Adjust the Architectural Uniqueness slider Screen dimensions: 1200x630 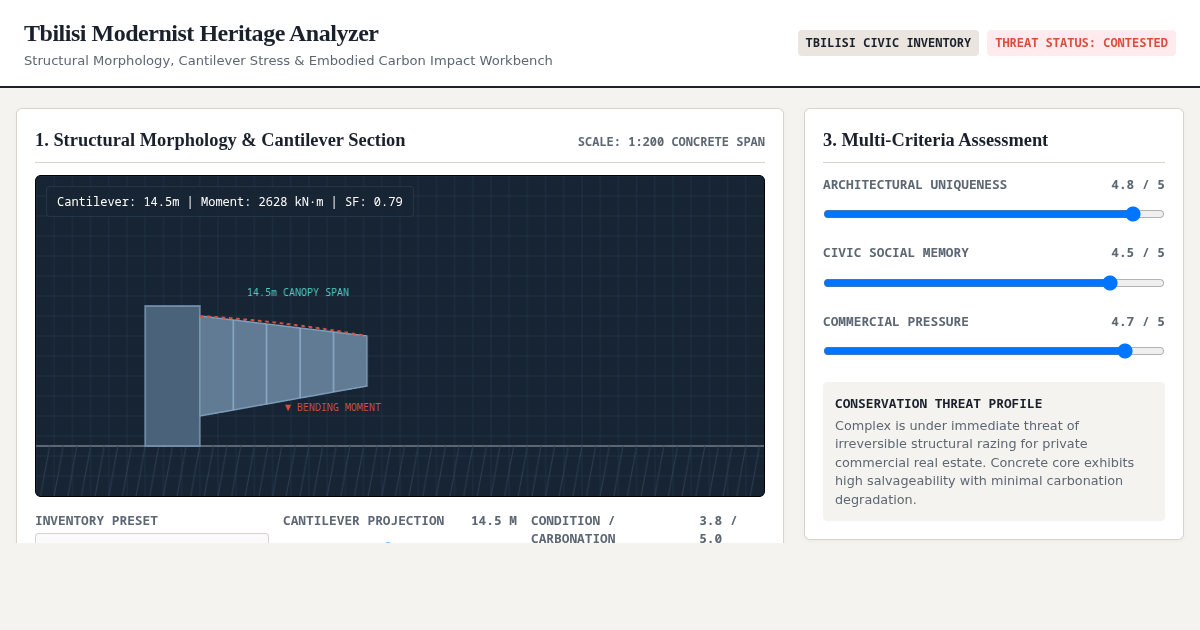coord(994,214)
